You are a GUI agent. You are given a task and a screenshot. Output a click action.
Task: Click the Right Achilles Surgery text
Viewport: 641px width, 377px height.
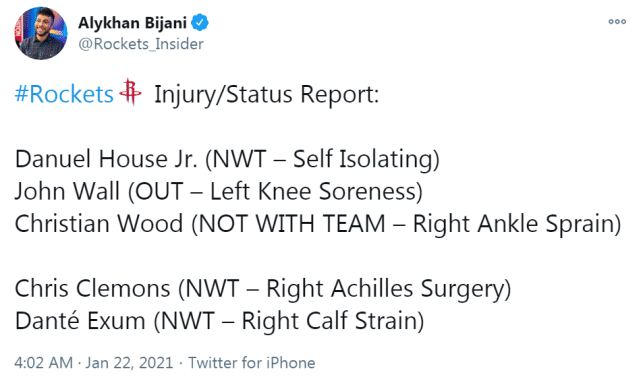click(385, 289)
